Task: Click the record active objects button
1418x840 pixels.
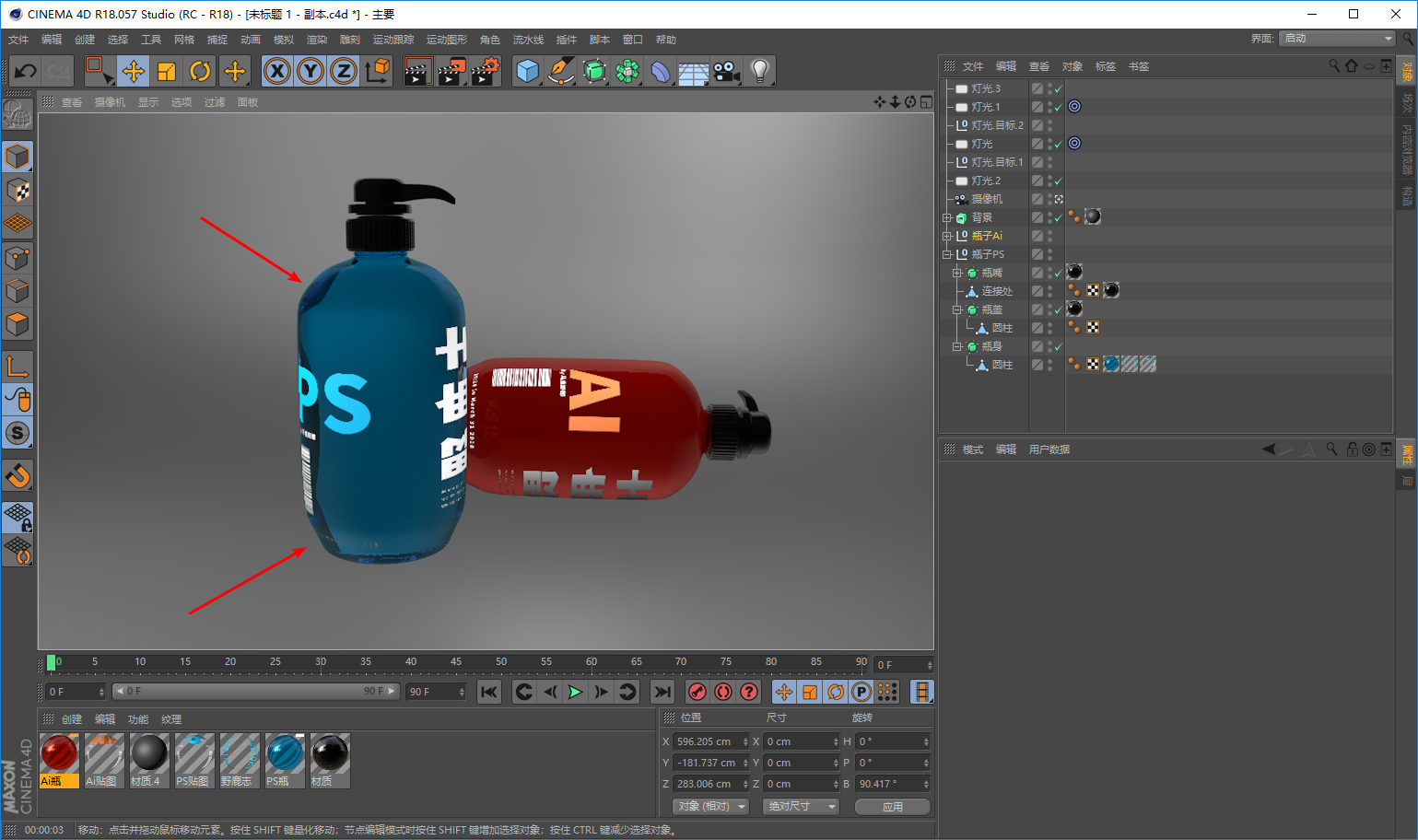Action: point(697,692)
